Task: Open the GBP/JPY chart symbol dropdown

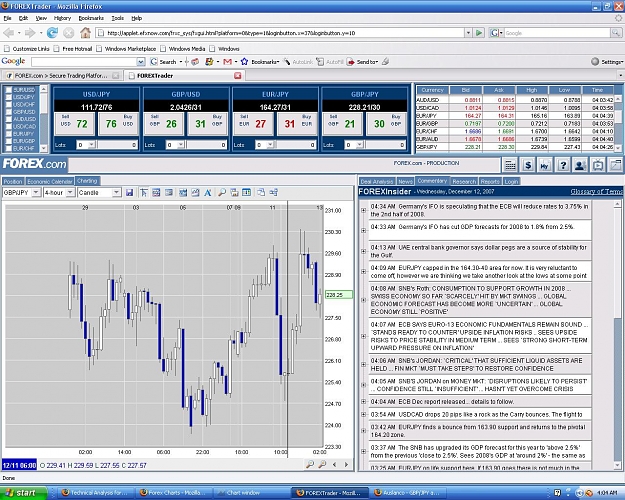Action: (x=36, y=193)
